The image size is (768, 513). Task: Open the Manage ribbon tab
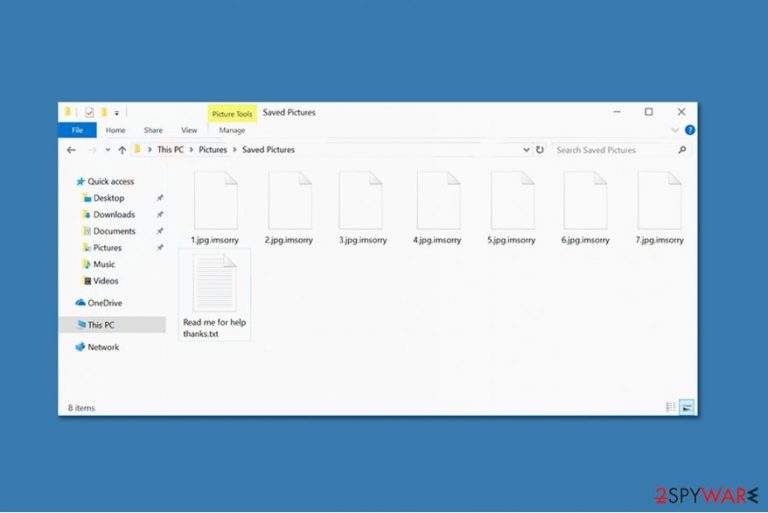pyautogui.click(x=232, y=130)
